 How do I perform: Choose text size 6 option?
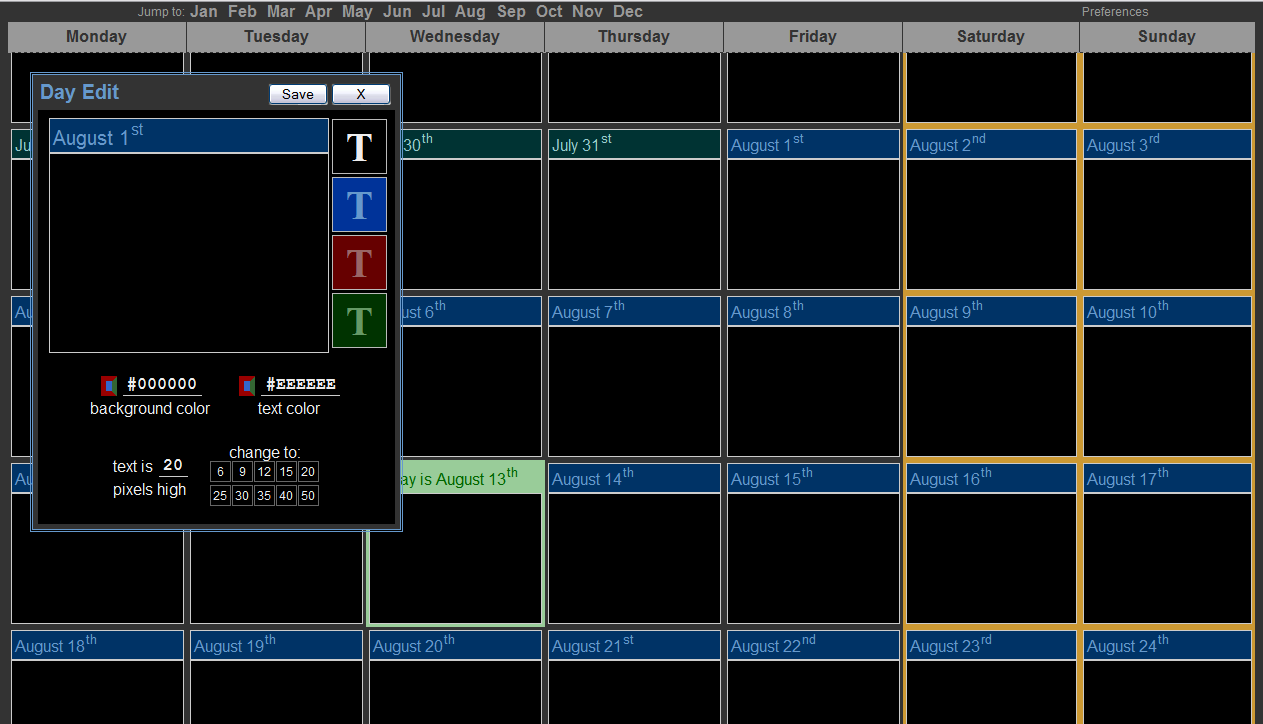point(221,472)
